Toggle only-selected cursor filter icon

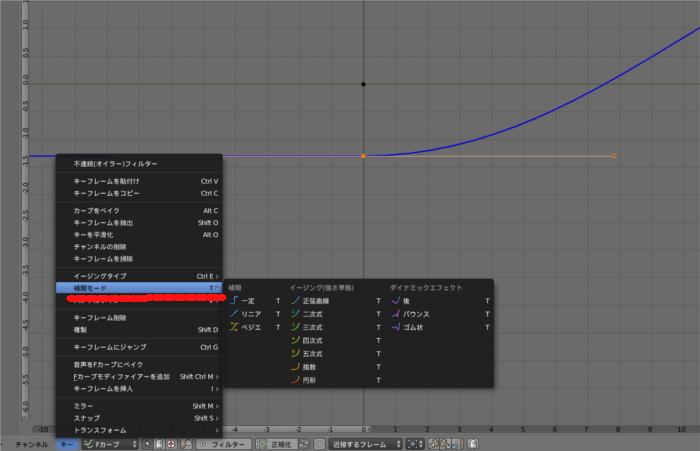(147, 444)
